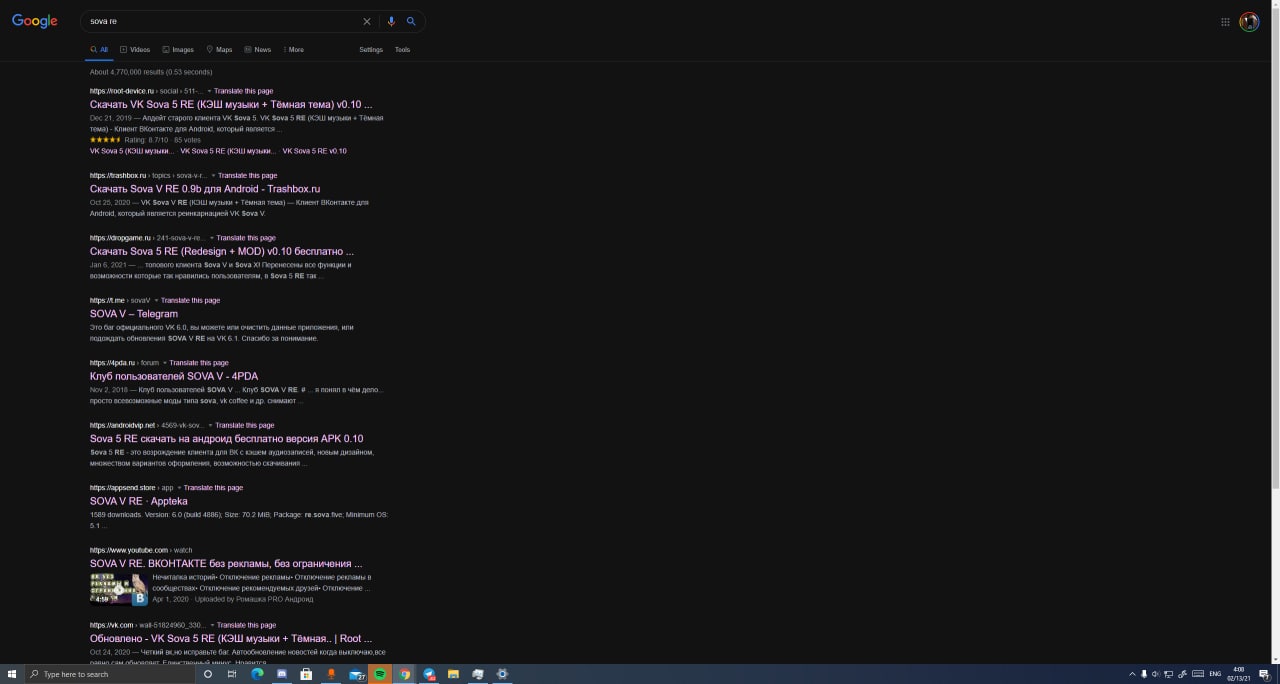Clear the search query with the X

click(366, 21)
